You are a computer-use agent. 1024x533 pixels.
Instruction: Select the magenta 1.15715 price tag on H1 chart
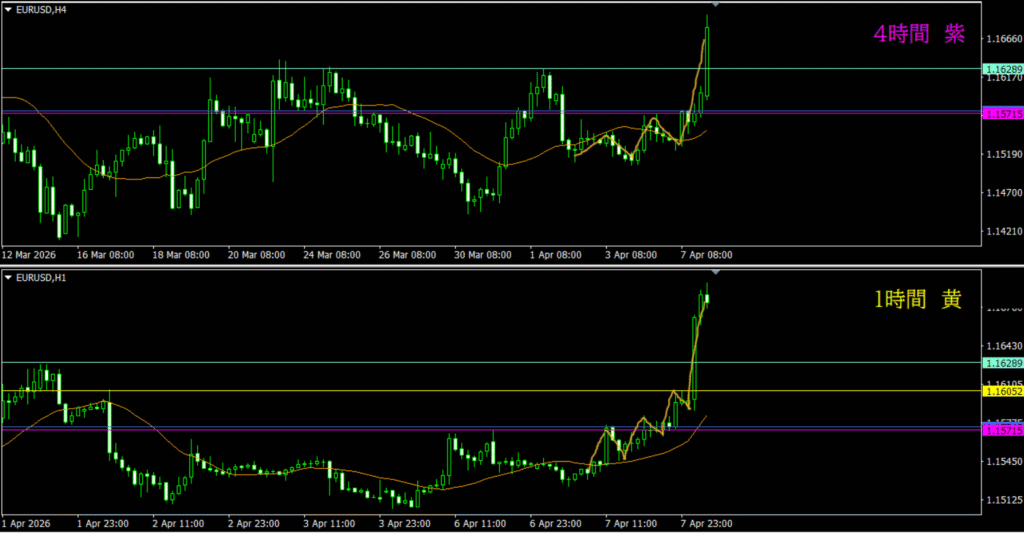point(1002,429)
